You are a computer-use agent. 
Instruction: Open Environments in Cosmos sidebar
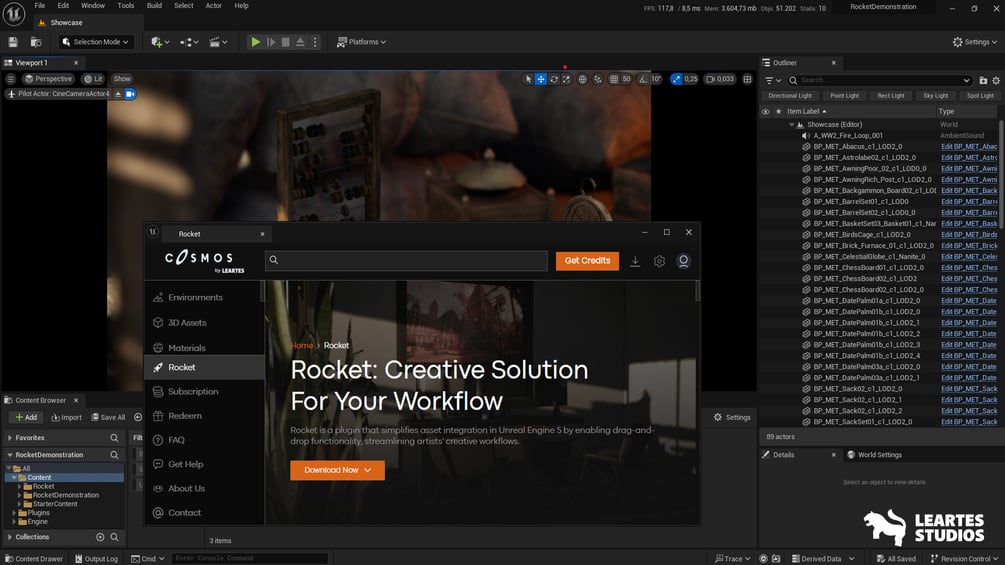pyautogui.click(x=195, y=298)
